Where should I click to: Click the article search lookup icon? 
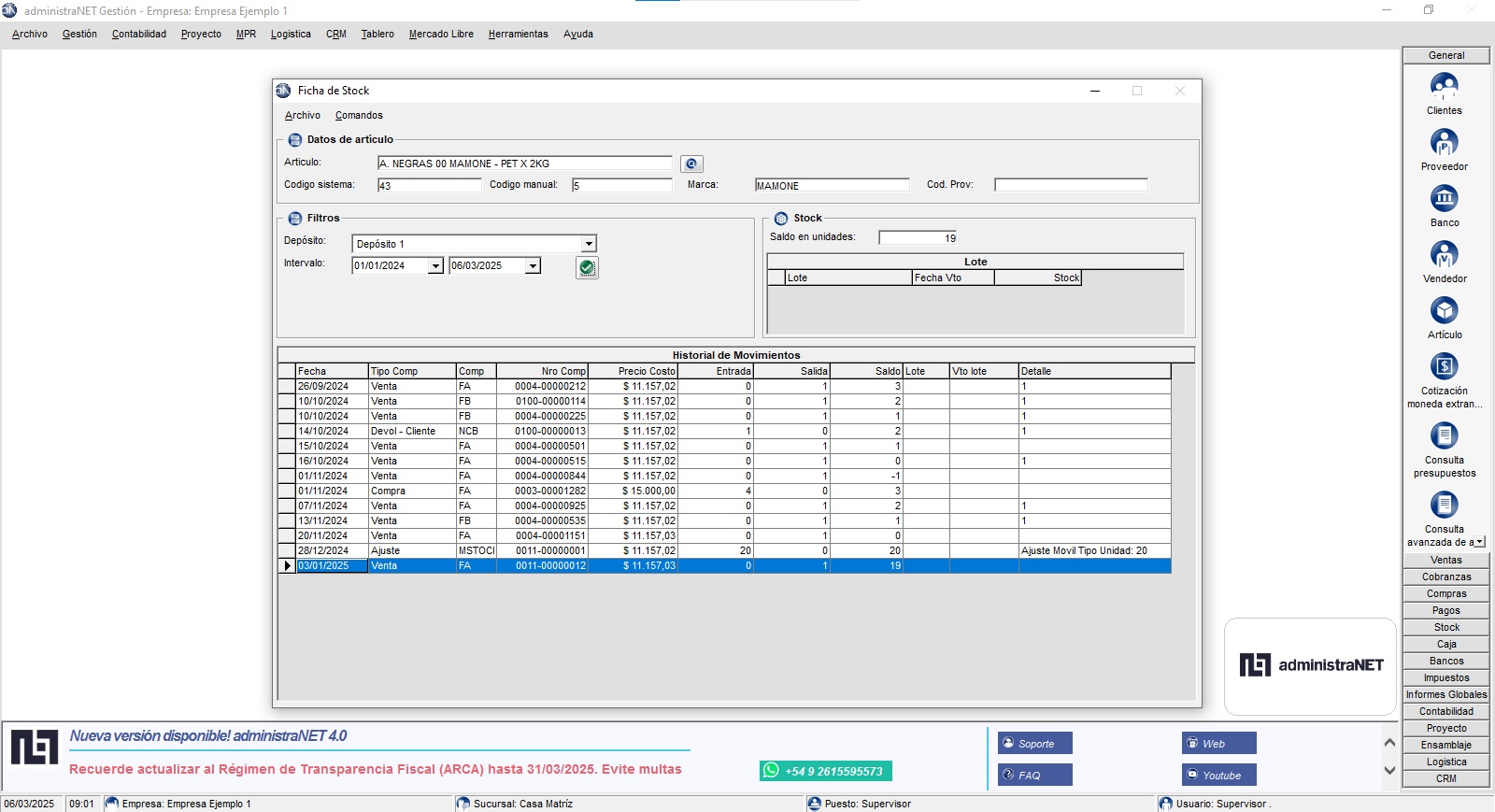[x=691, y=164]
